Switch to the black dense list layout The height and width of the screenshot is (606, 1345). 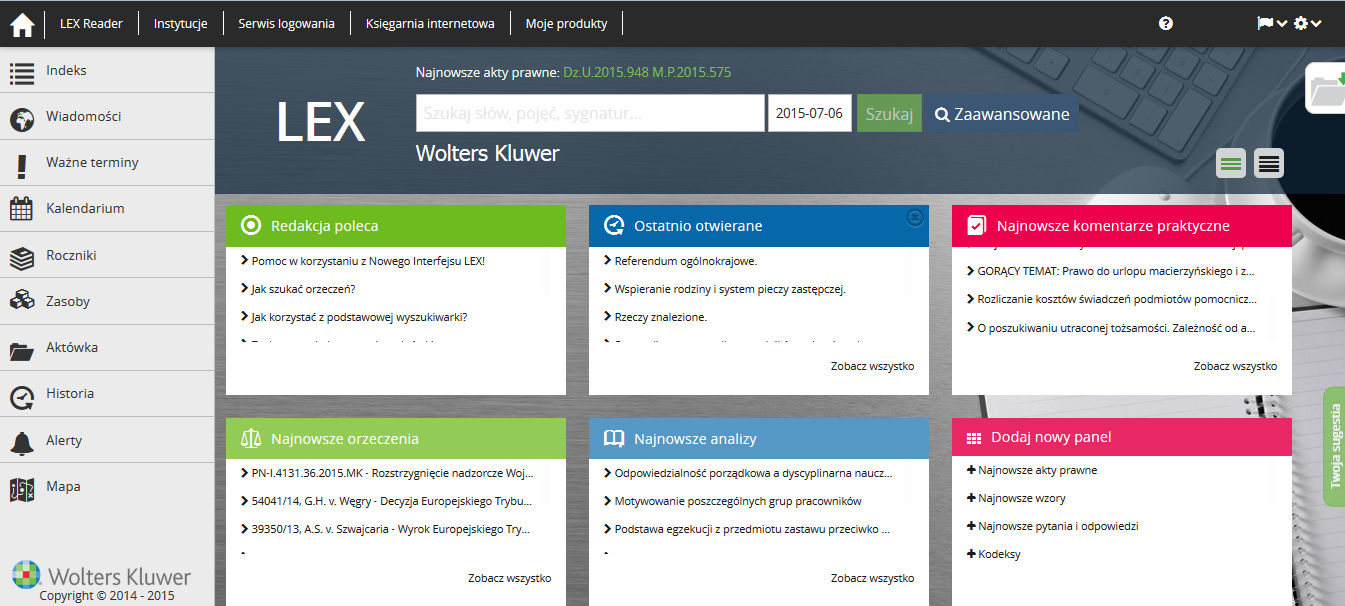pyautogui.click(x=1269, y=163)
